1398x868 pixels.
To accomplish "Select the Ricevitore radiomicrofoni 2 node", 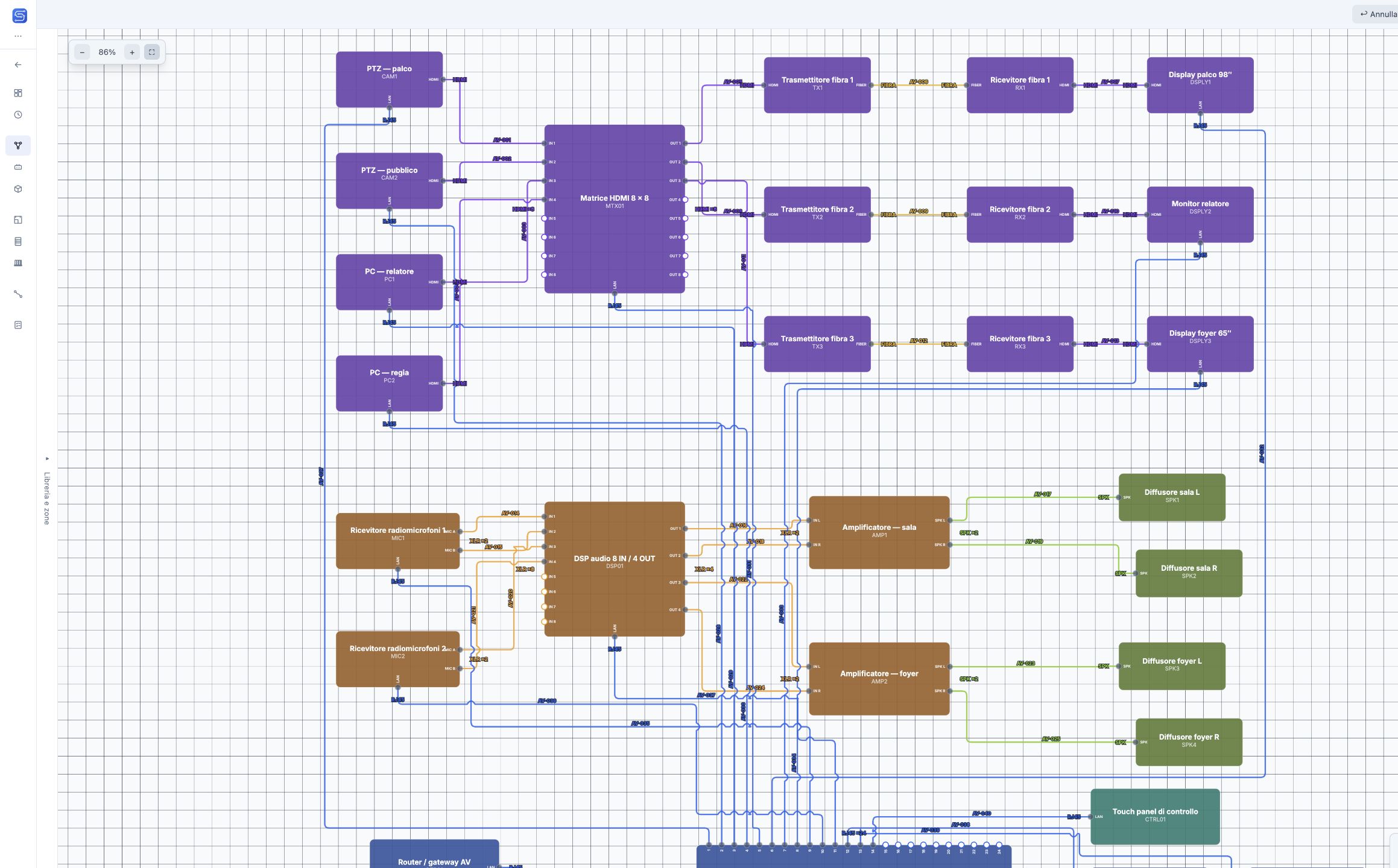I will click(x=397, y=659).
